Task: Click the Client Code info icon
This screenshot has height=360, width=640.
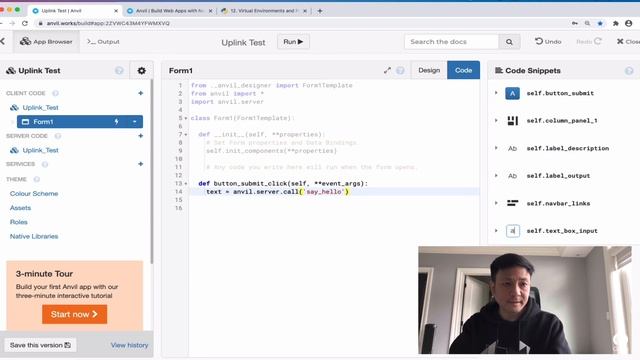Action: pos(56,93)
